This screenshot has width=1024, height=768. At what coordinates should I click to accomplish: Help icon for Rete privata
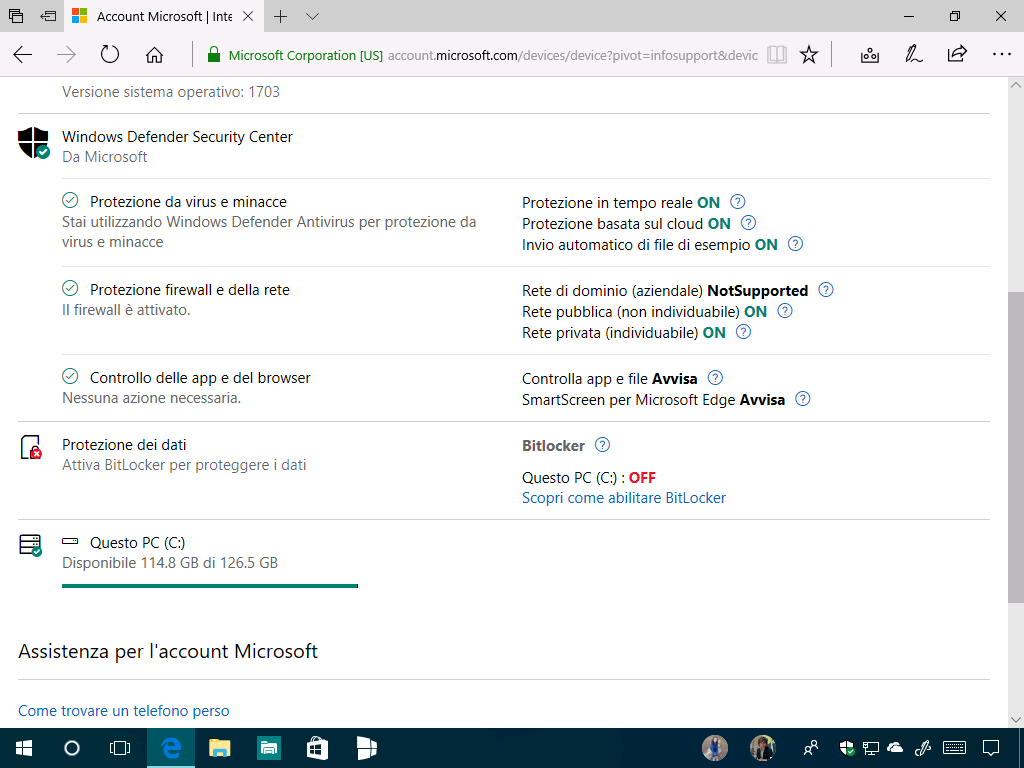coord(743,332)
